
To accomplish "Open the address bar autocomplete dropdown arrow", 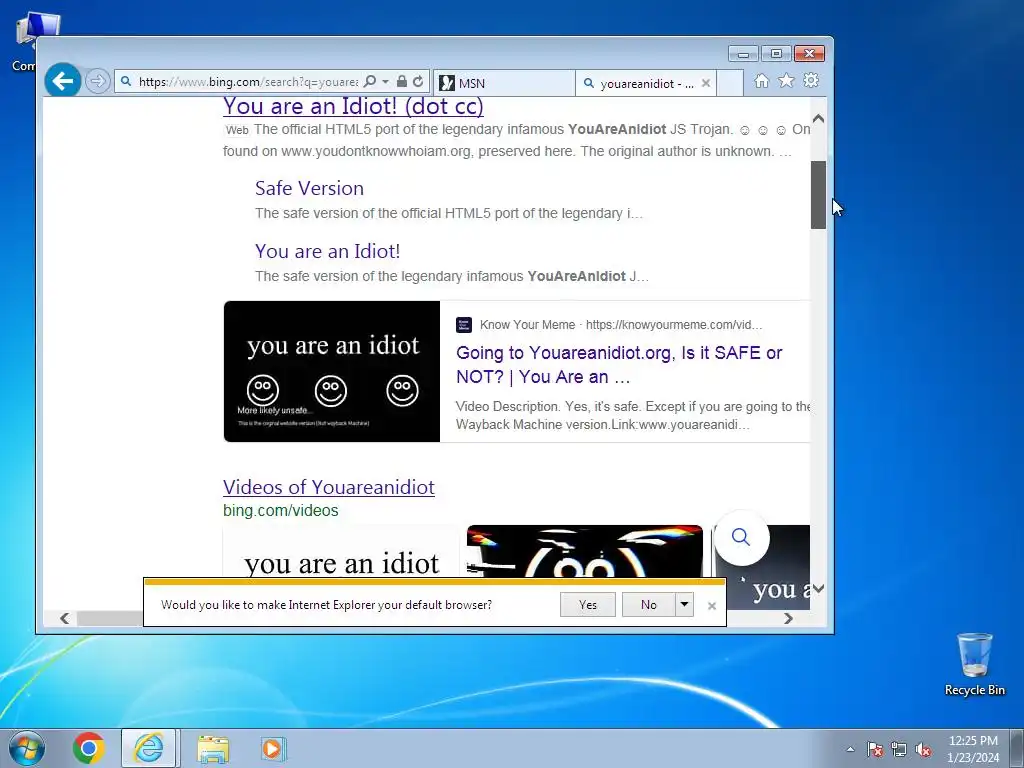I will pos(385,82).
